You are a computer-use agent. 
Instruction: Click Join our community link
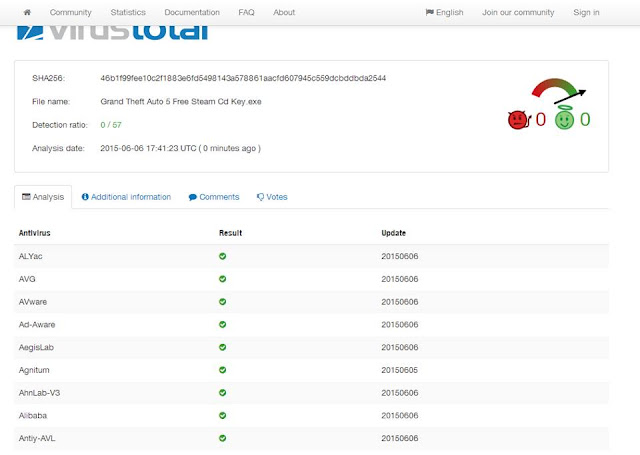518,12
